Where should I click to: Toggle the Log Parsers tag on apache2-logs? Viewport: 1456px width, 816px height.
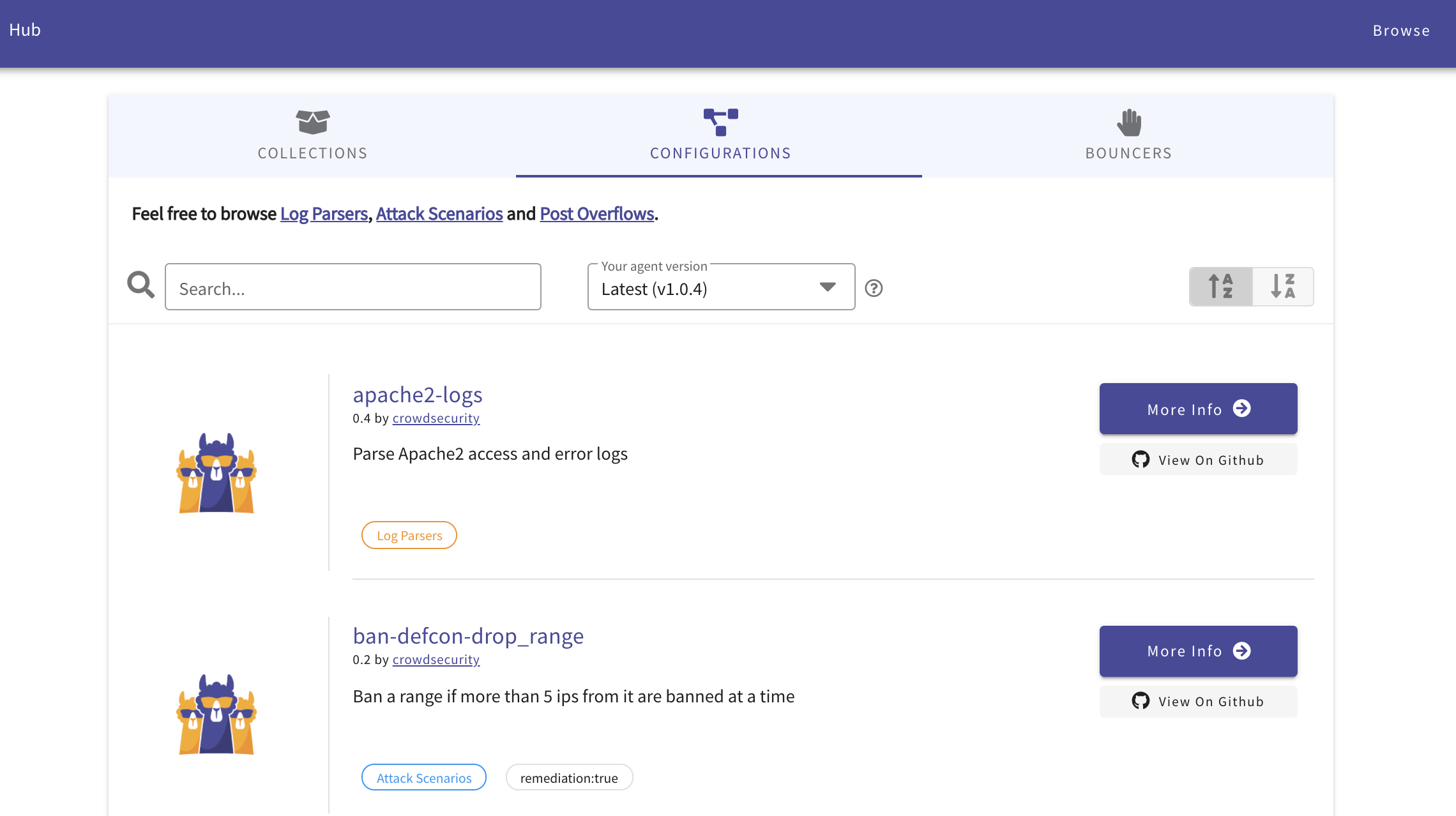(x=409, y=535)
